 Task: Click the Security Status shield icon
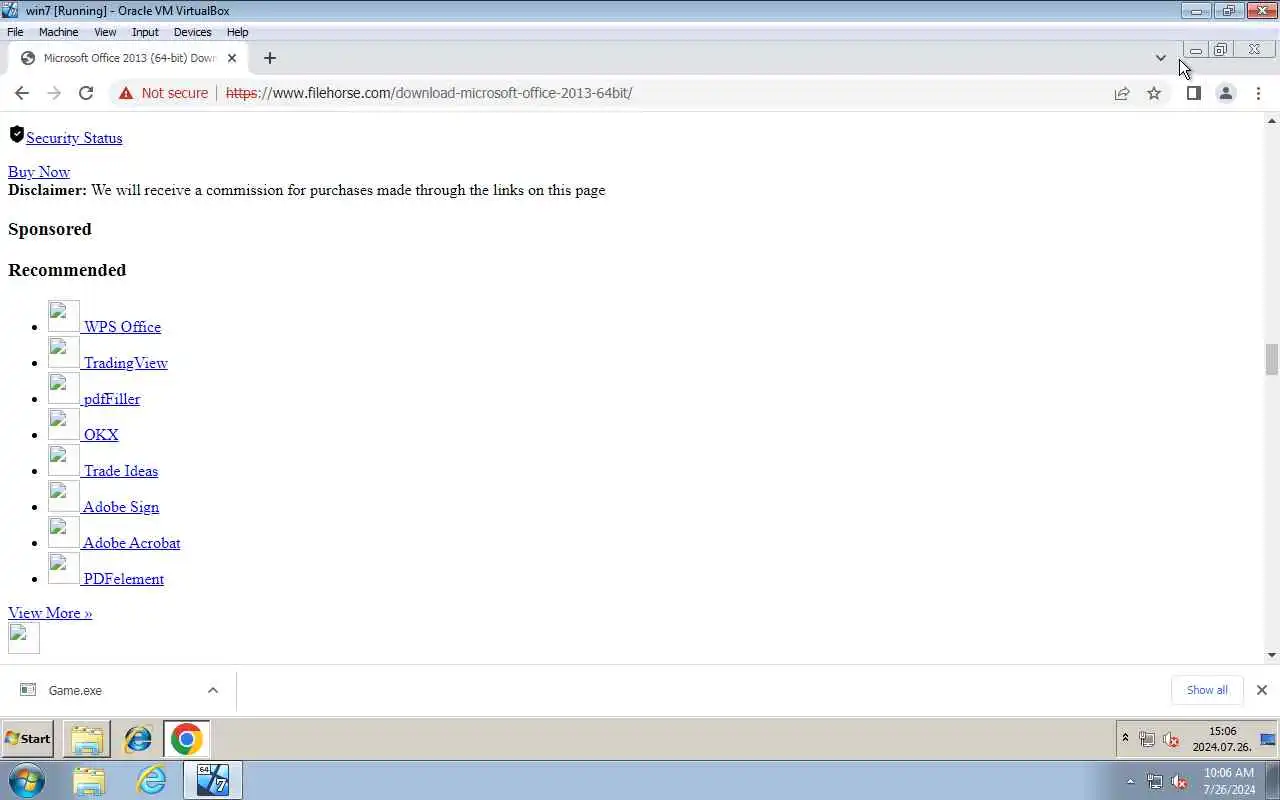[x=16, y=134]
